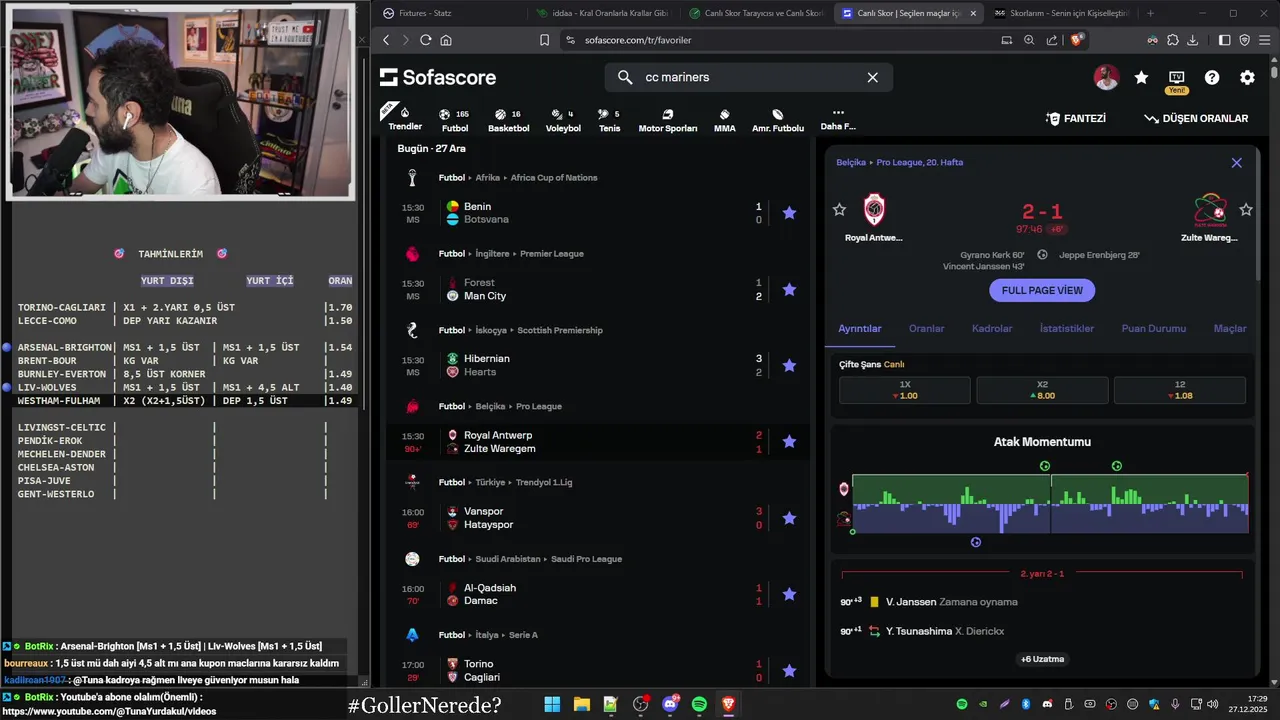Switch to the Kadrolar tab
Image resolution: width=1280 pixels, height=720 pixels.
coord(992,329)
